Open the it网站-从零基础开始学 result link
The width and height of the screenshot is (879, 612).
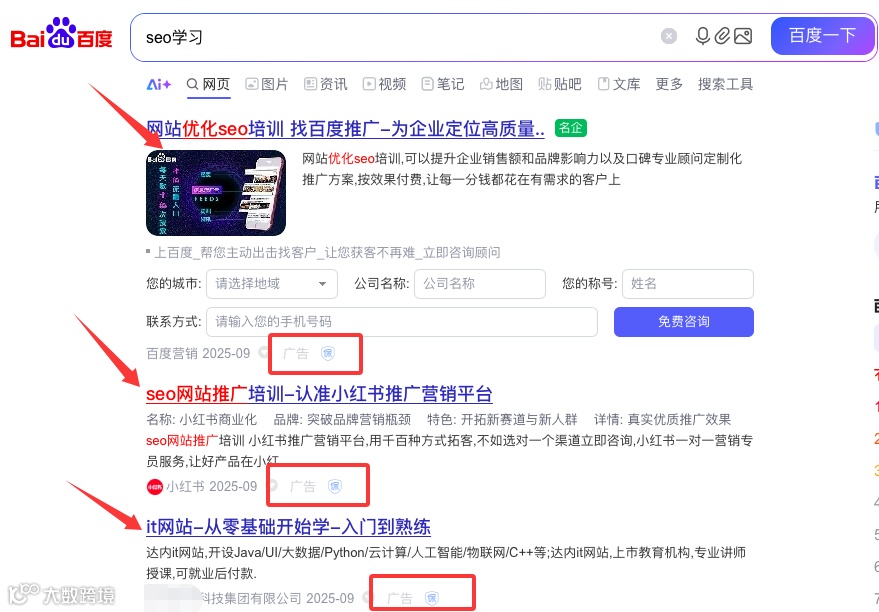click(x=288, y=527)
